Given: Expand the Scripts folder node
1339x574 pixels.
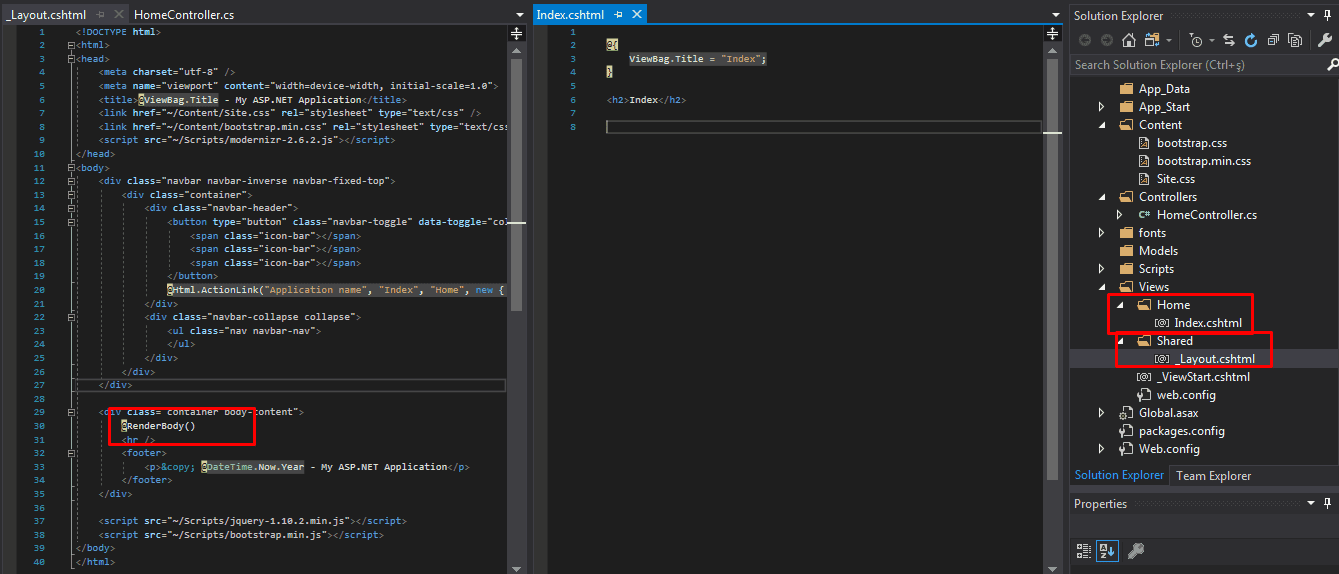Looking at the screenshot, I should coord(1102,269).
